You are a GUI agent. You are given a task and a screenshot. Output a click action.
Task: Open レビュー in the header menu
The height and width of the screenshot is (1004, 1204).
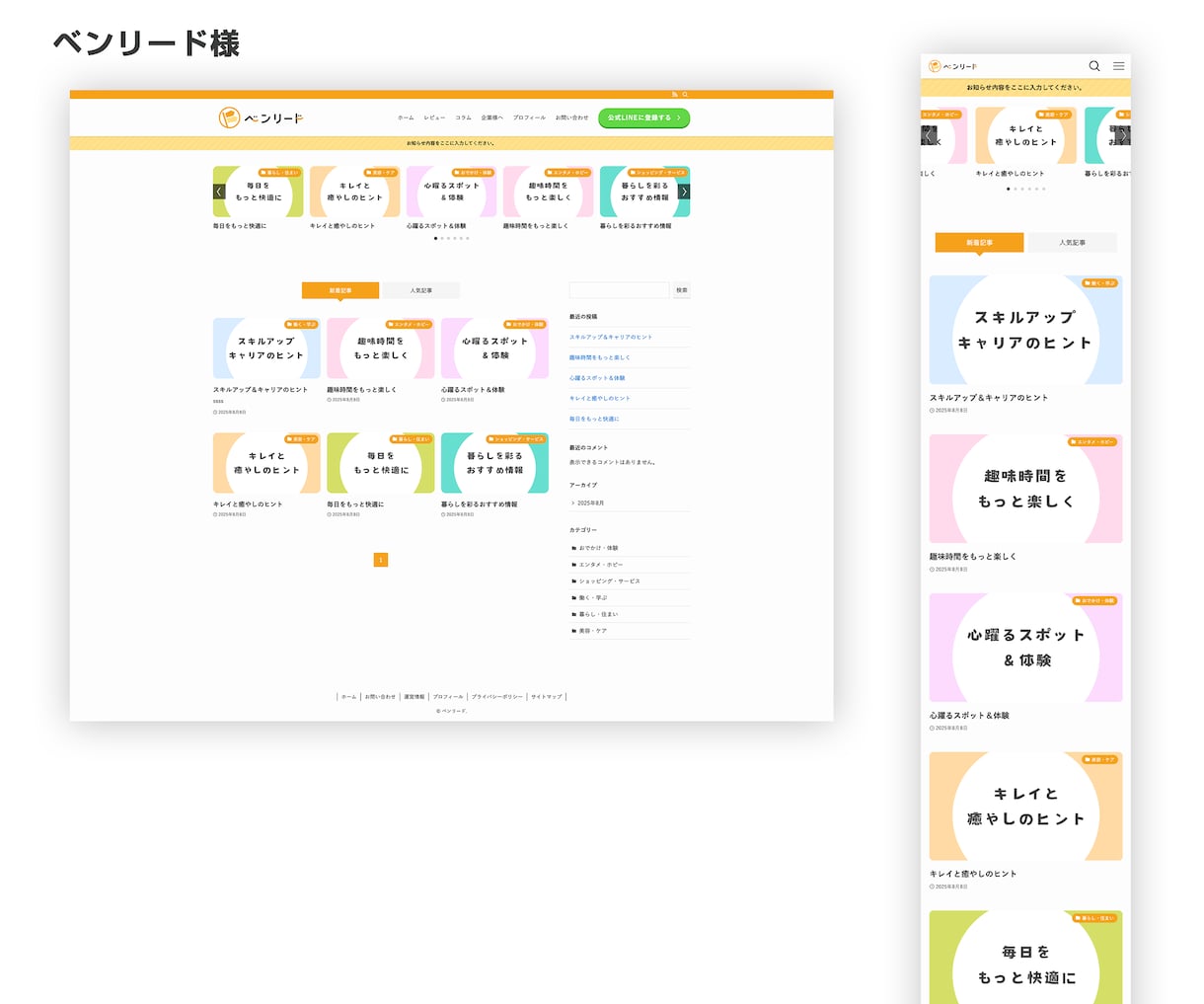coord(434,117)
